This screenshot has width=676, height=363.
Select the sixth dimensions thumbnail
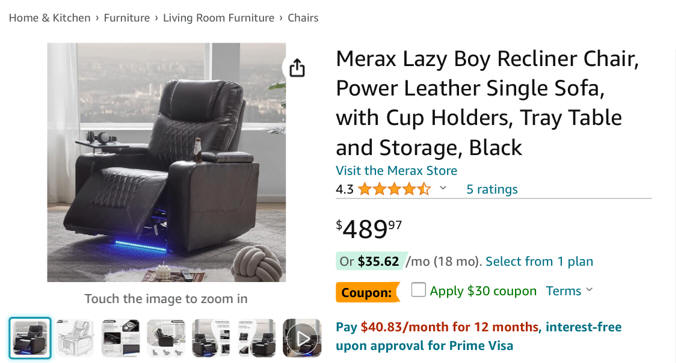click(257, 338)
